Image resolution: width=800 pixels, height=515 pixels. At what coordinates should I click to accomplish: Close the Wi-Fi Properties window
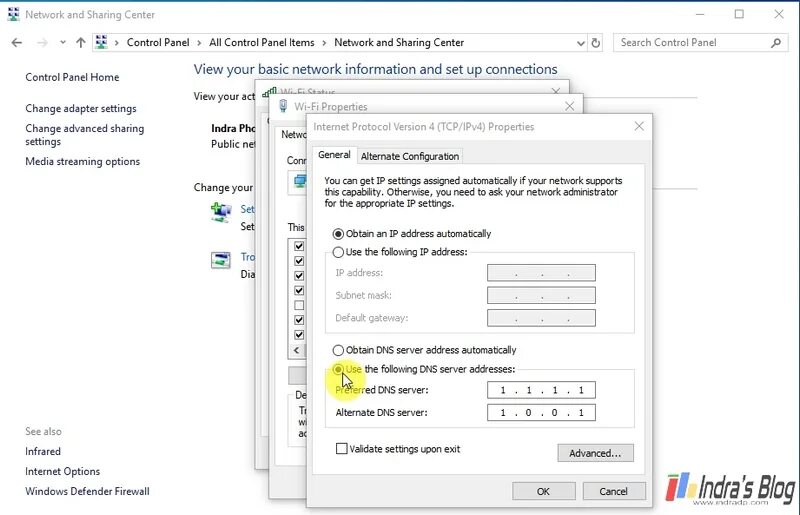click(x=569, y=106)
